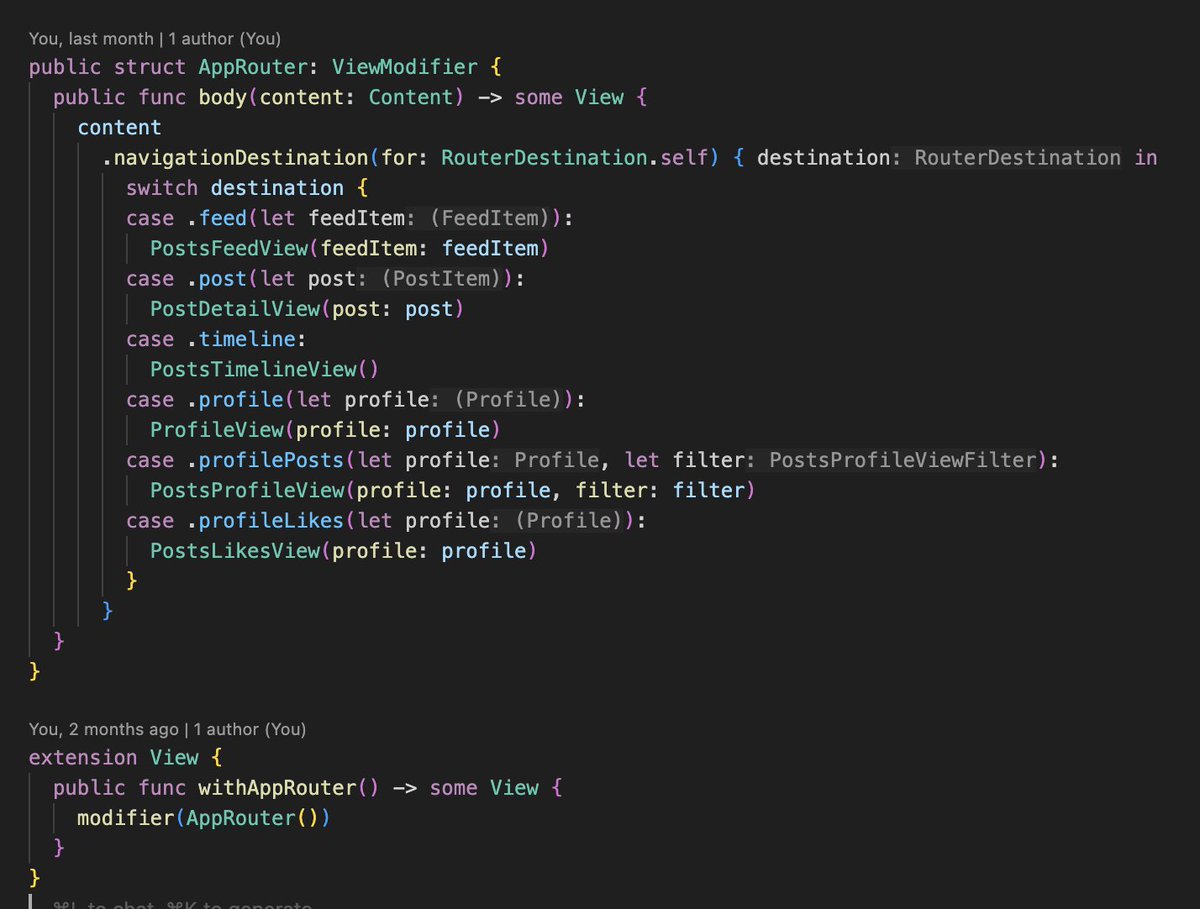Click the withAppRouter function name
Image resolution: width=1200 pixels, height=909 pixels.
tap(277, 788)
